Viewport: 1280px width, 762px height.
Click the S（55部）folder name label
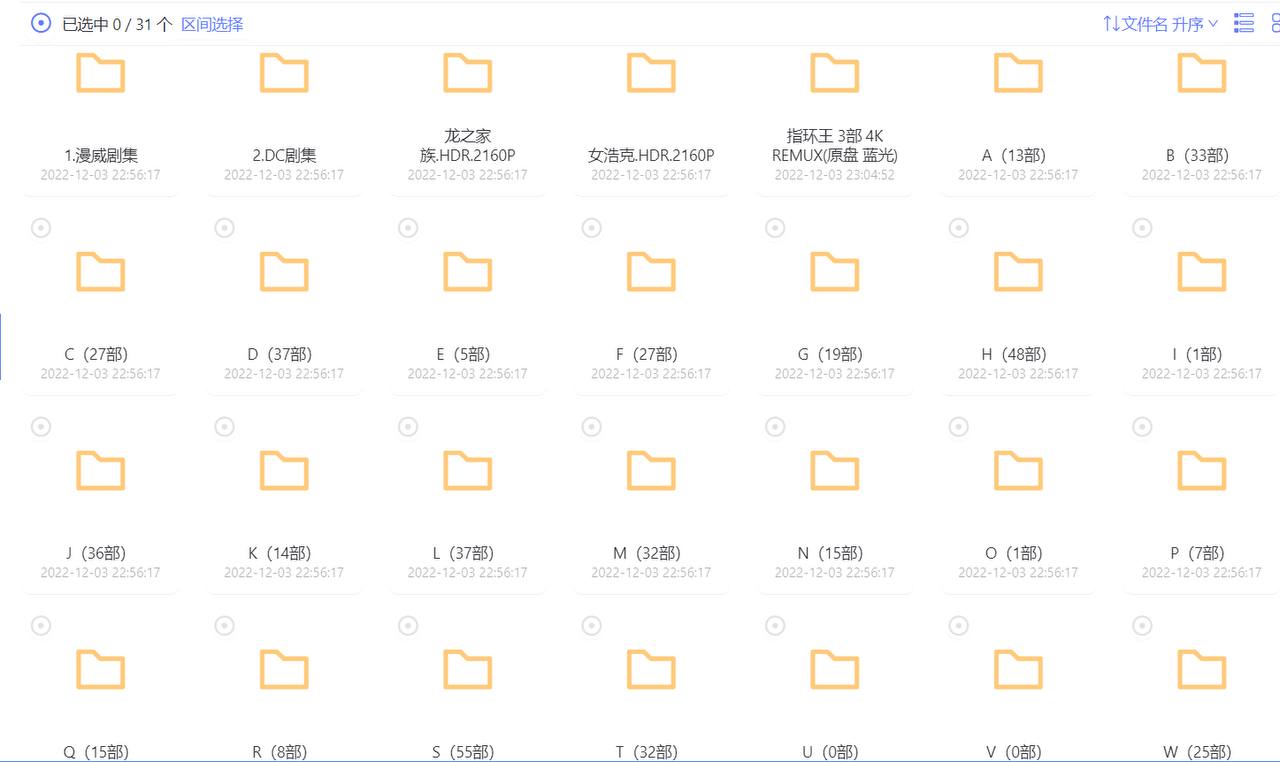coord(463,752)
